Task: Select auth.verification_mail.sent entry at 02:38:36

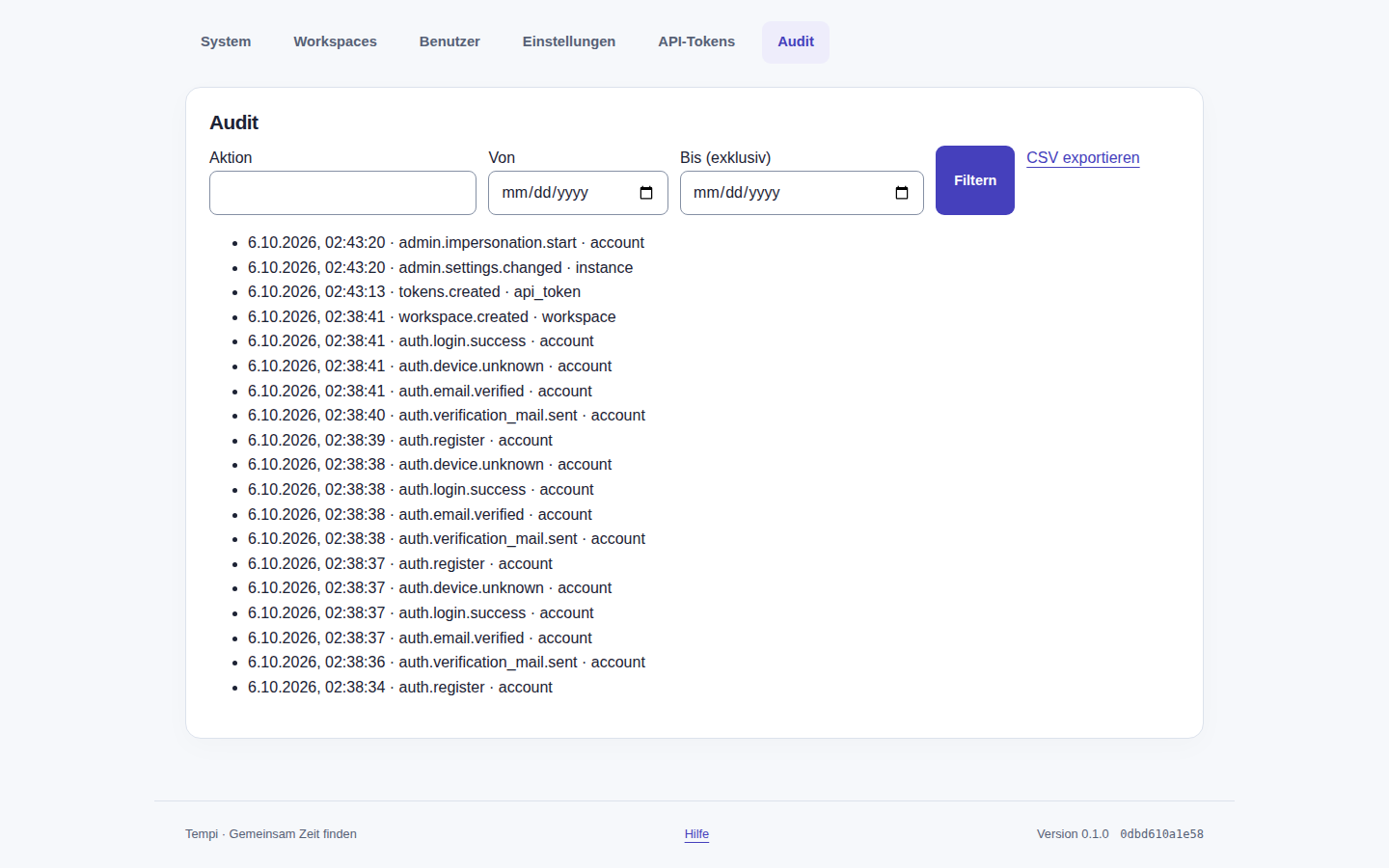Action: (447, 663)
